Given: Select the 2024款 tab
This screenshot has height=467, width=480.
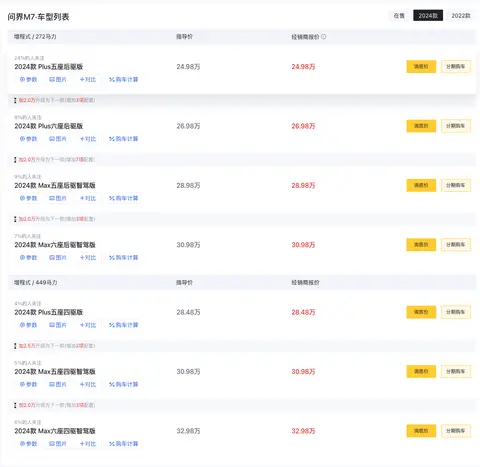Looking at the screenshot, I should [x=428, y=16].
